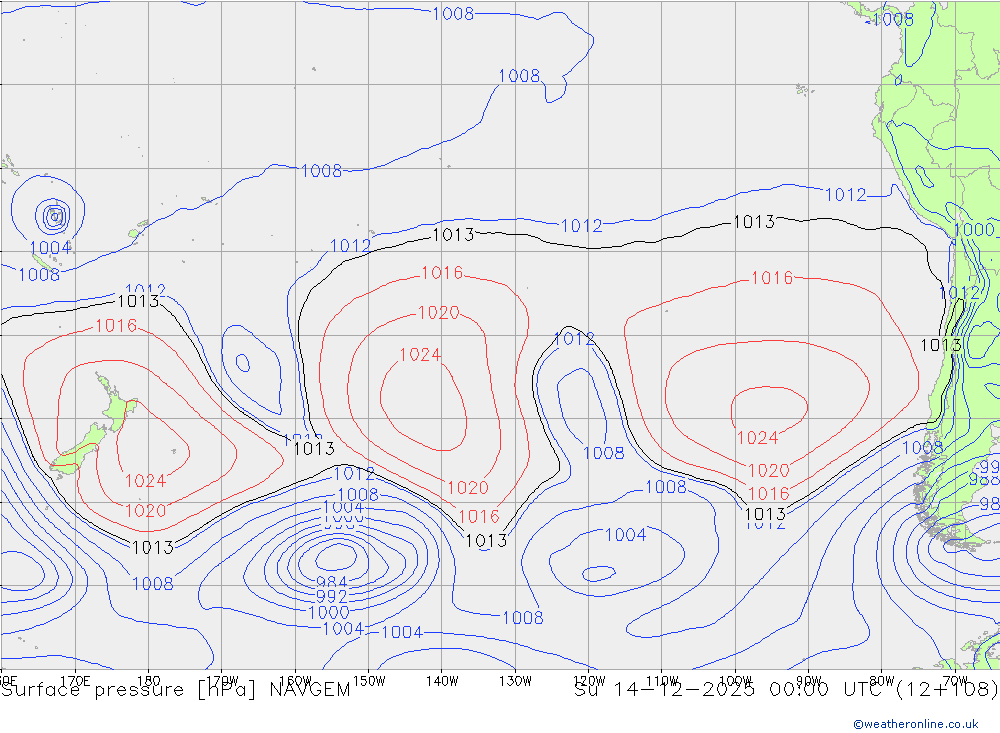Select the 110W longitude label

(662, 681)
